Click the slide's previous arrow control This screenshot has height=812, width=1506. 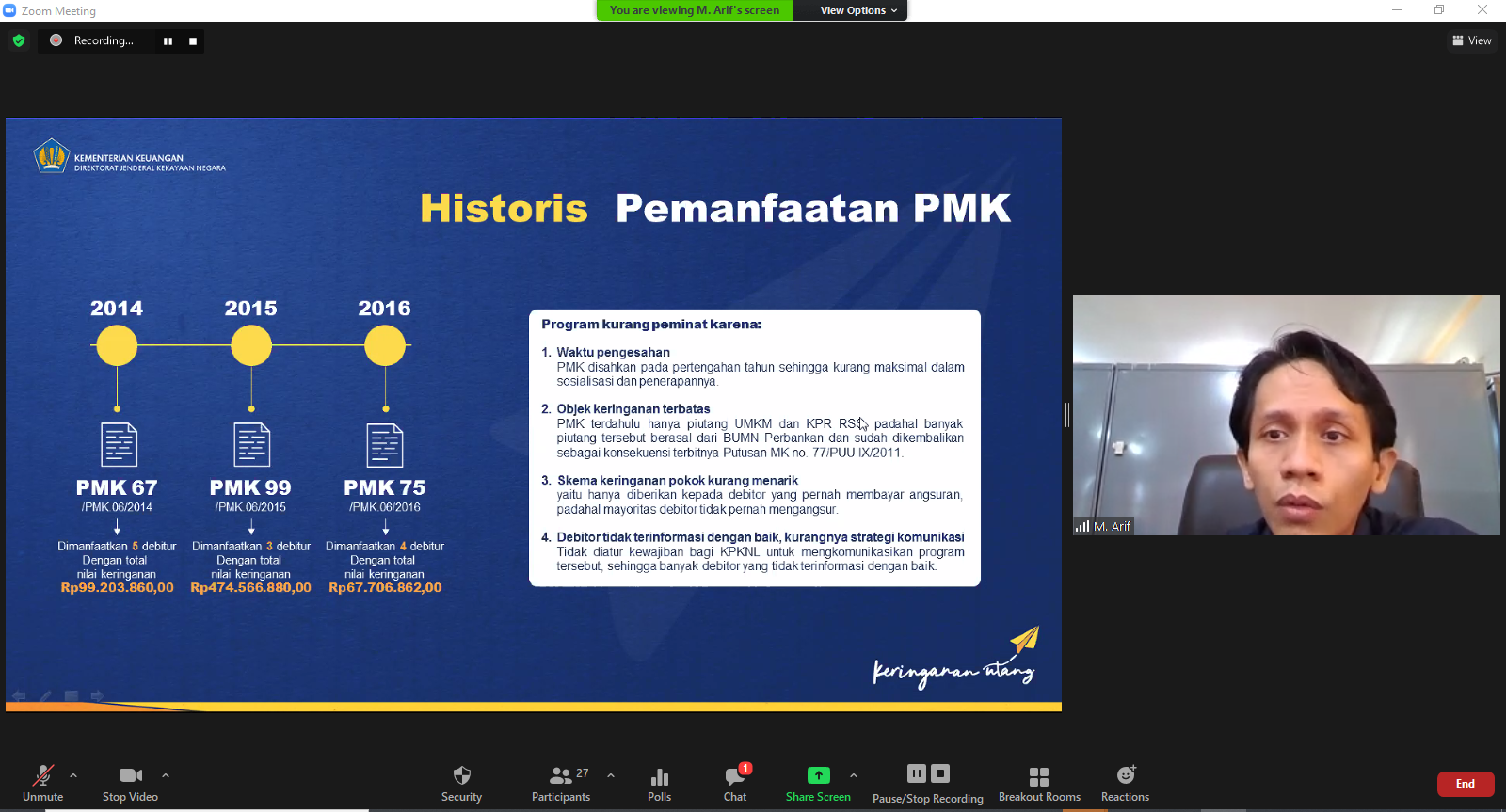coord(19,696)
